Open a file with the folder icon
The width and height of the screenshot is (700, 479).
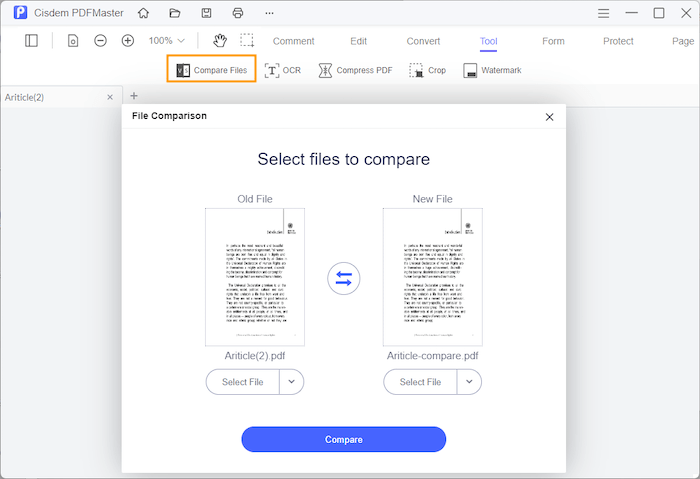pyautogui.click(x=175, y=13)
